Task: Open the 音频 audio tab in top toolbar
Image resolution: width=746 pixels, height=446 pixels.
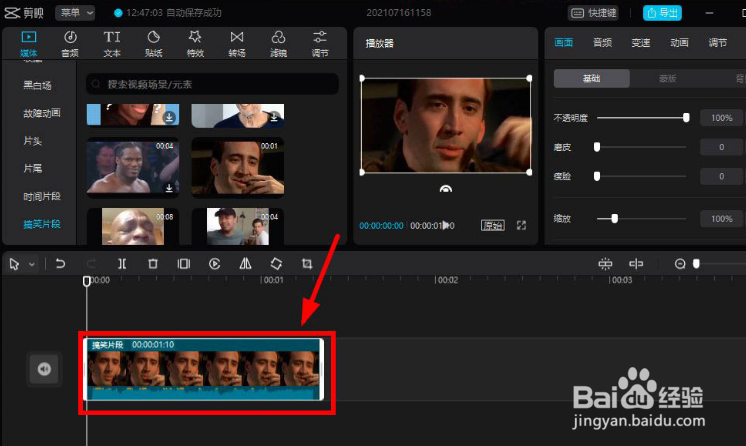Action: coord(70,43)
